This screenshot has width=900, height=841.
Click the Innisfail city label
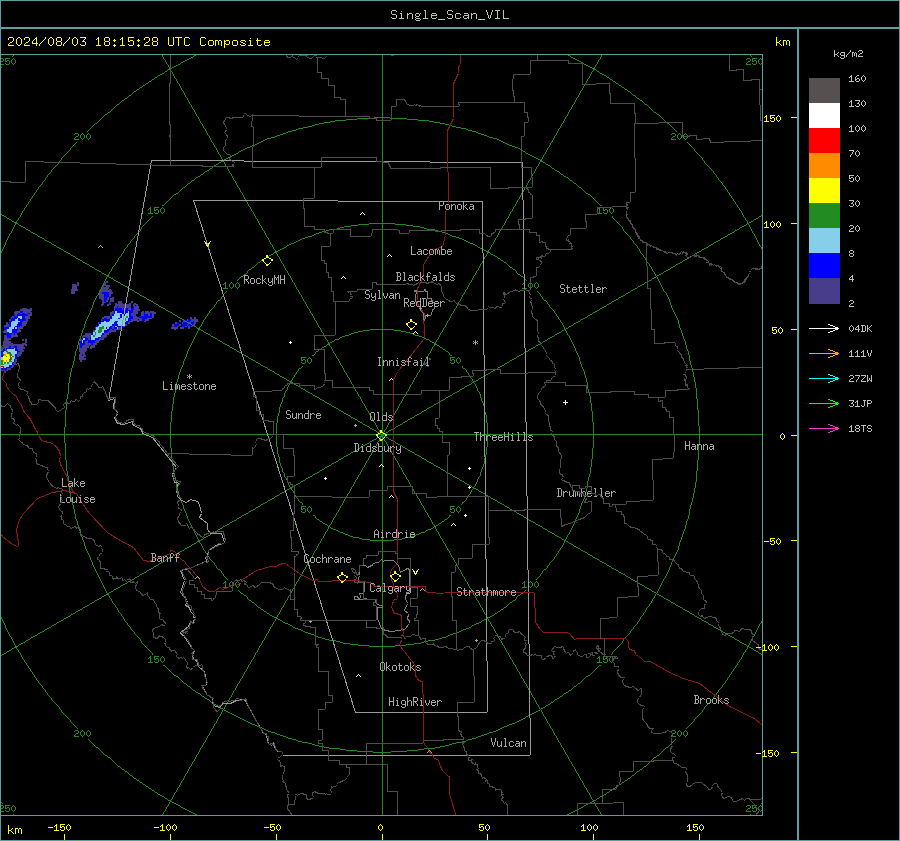[x=404, y=362]
